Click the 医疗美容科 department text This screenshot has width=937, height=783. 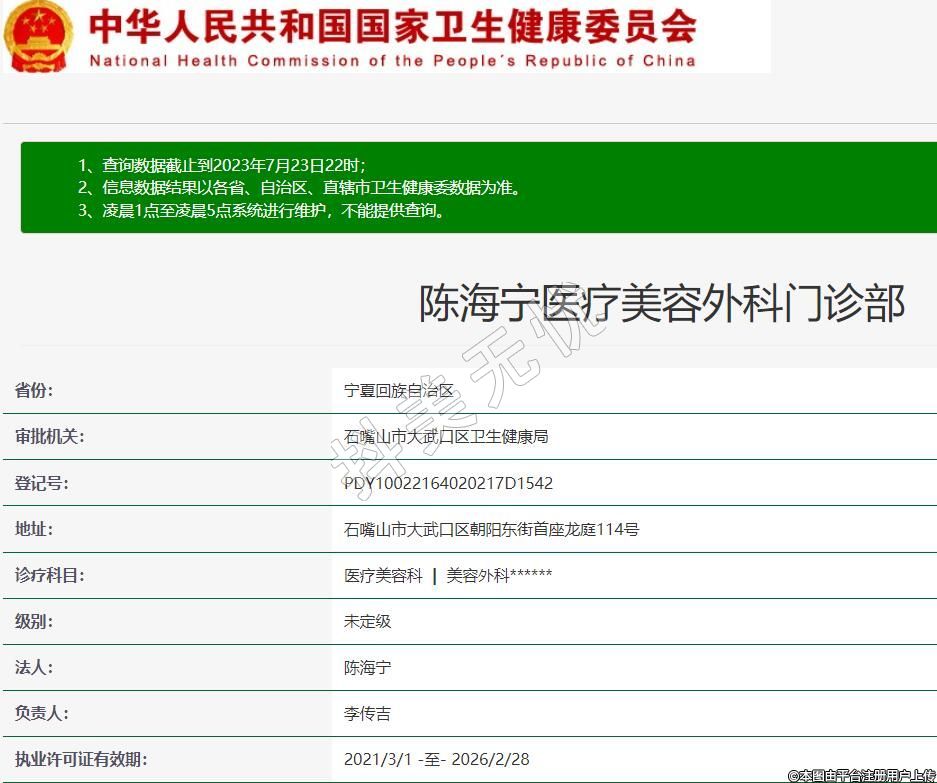pos(383,575)
